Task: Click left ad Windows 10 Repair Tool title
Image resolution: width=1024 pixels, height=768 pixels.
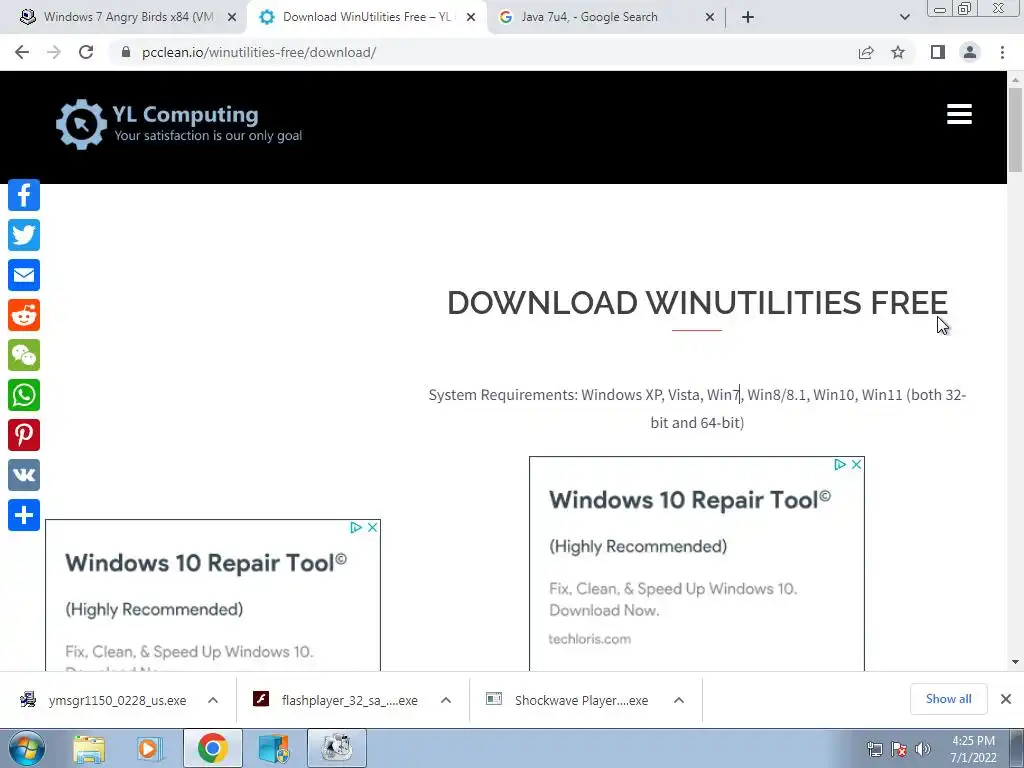Action: click(x=206, y=562)
